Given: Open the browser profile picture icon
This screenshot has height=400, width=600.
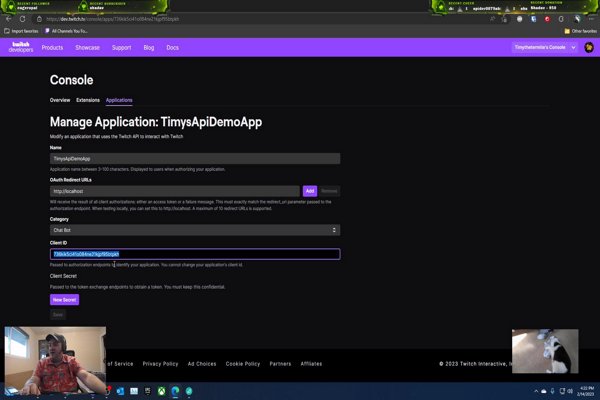Looking at the screenshot, I should (x=577, y=19).
